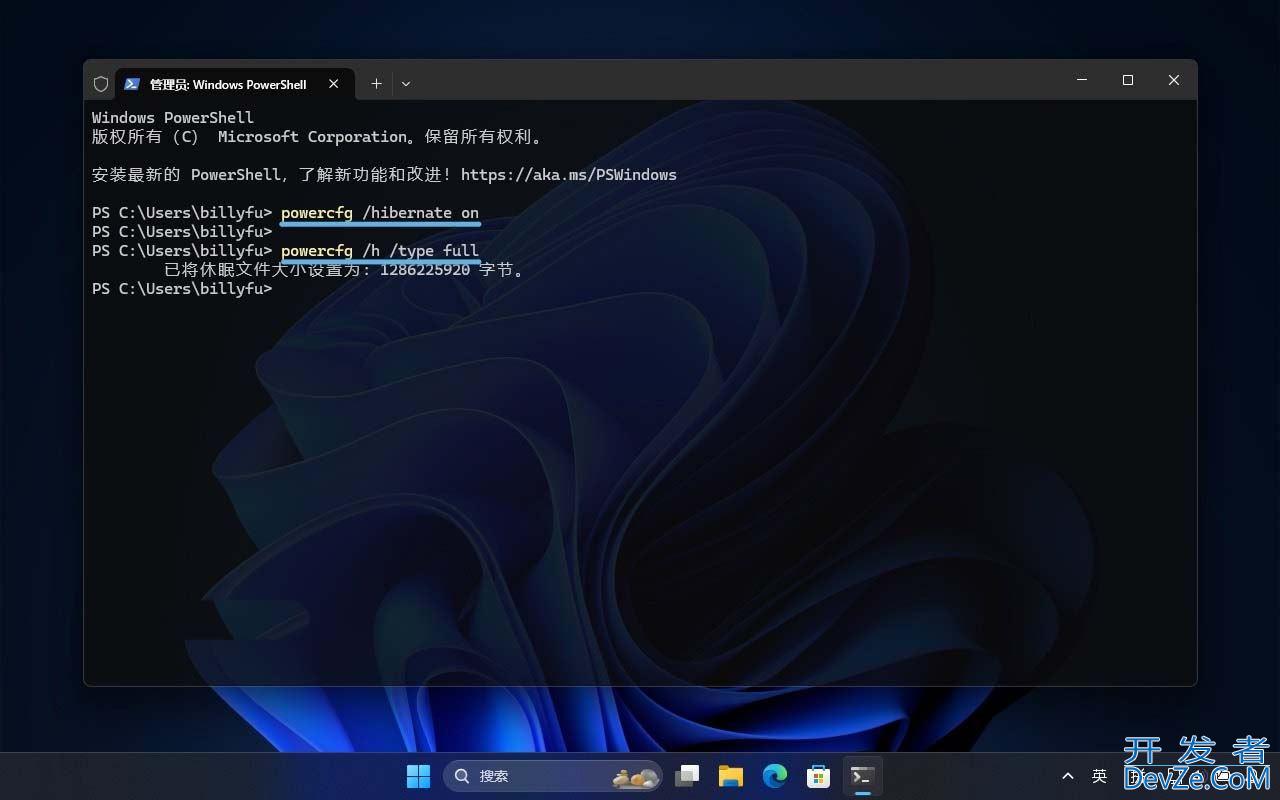Click the 'Windows PowerShell' header line
Image resolution: width=1280 pixels, height=800 pixels.
tap(173, 118)
